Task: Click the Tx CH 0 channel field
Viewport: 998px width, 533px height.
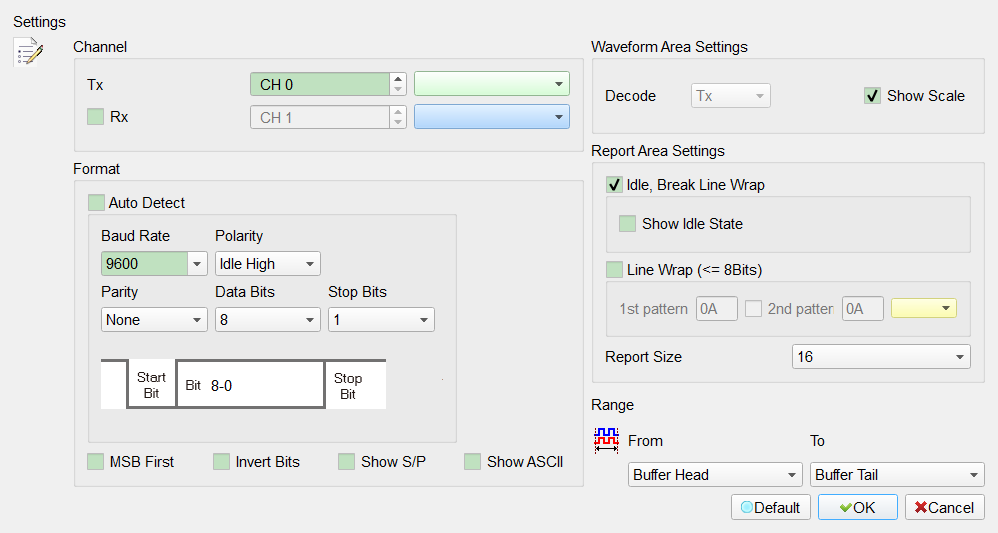Action: click(x=320, y=84)
